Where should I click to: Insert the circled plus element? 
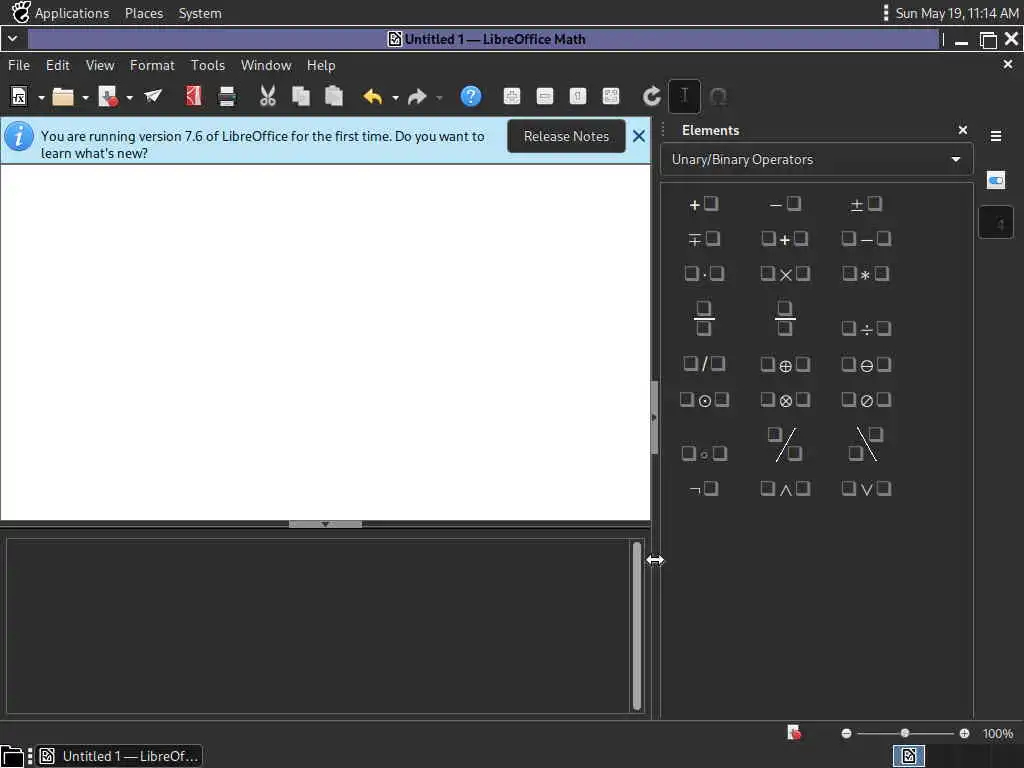point(785,365)
